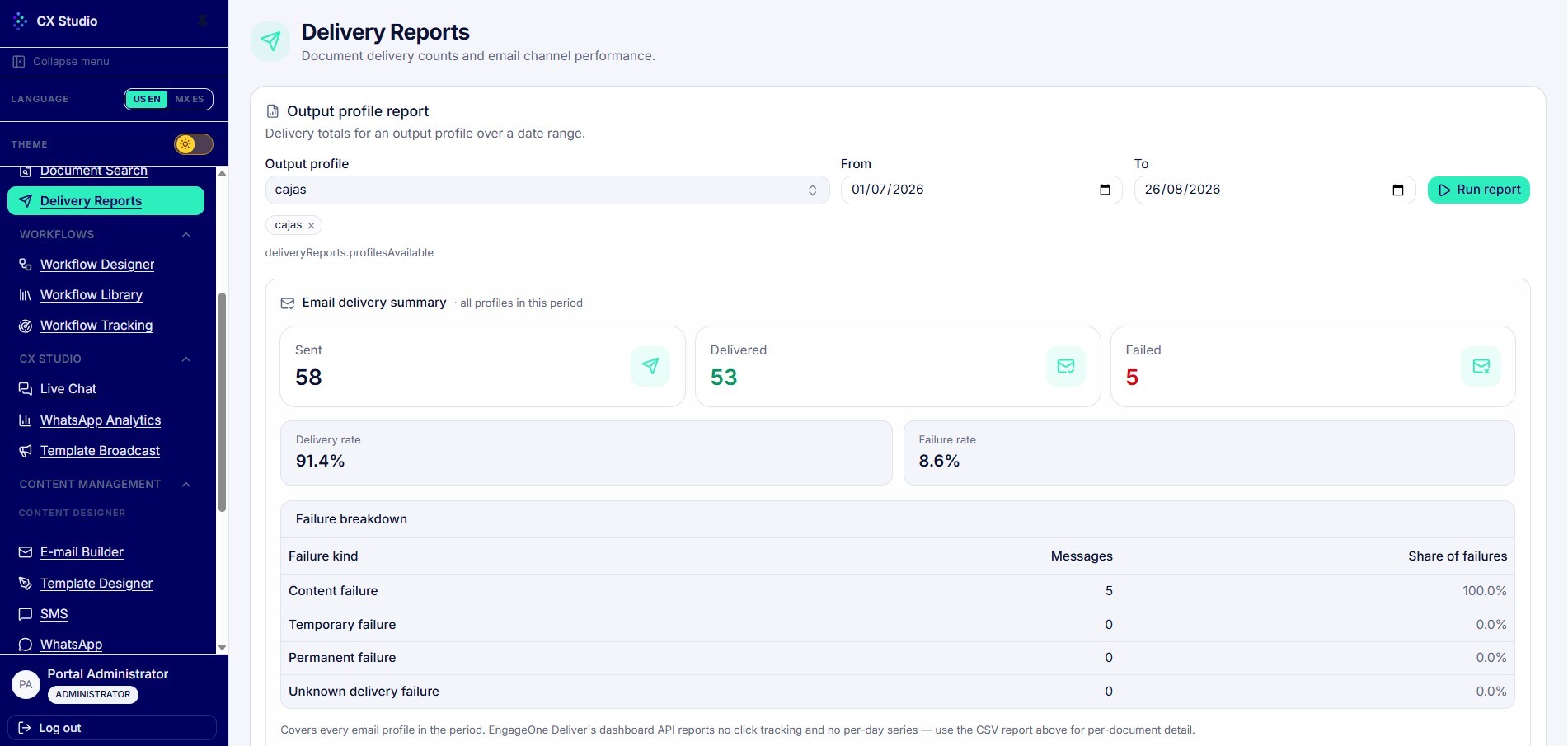Viewport: 1568px width, 746px height.
Task: Open the To date calendar picker icon
Action: (x=1398, y=190)
